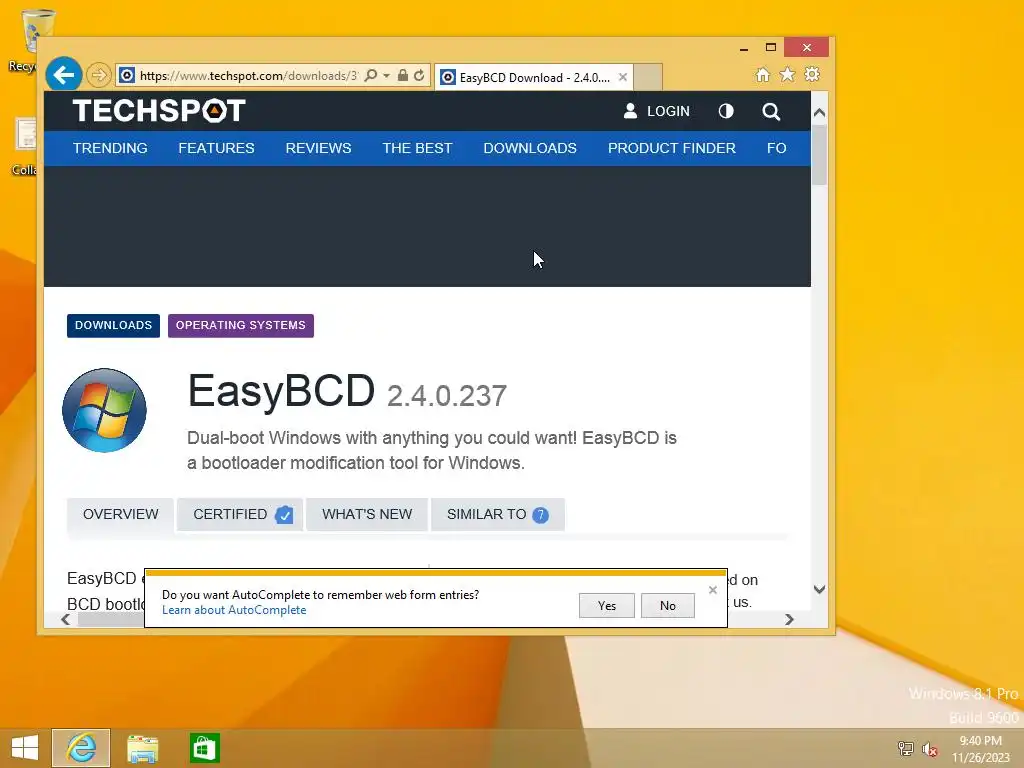Click the vertical scrollbar up arrow
The image size is (1024, 768).
pos(820,113)
